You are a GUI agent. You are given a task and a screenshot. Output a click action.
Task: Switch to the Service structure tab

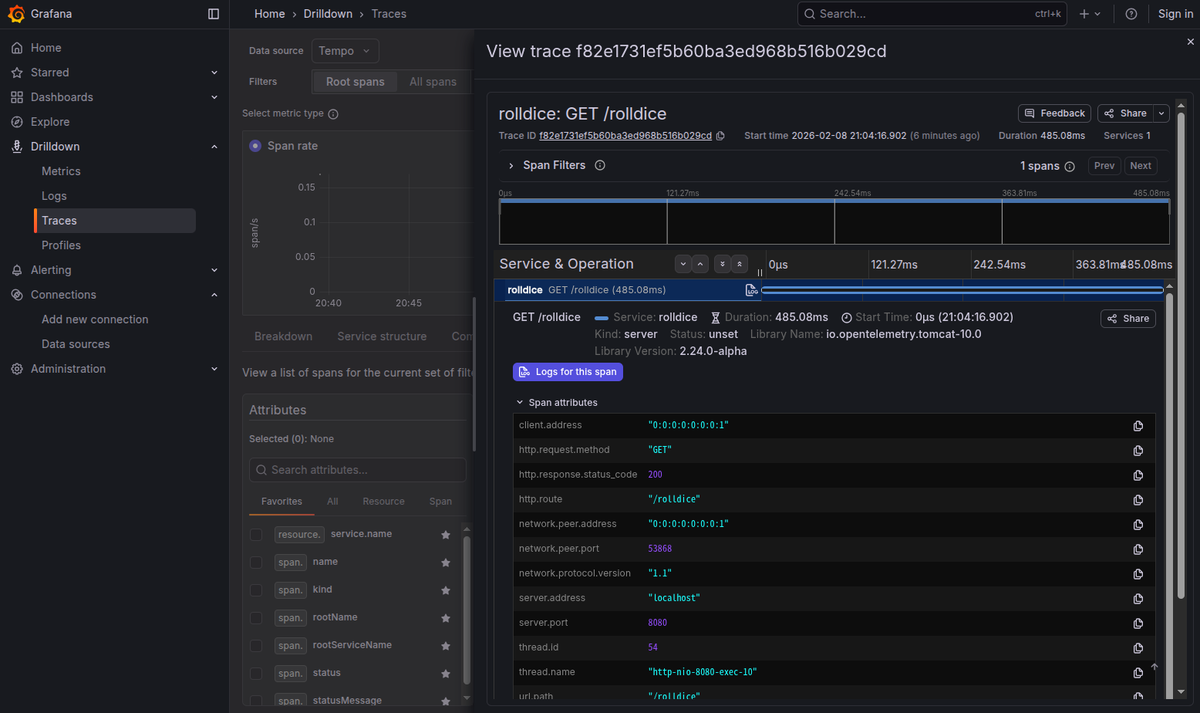coord(382,337)
